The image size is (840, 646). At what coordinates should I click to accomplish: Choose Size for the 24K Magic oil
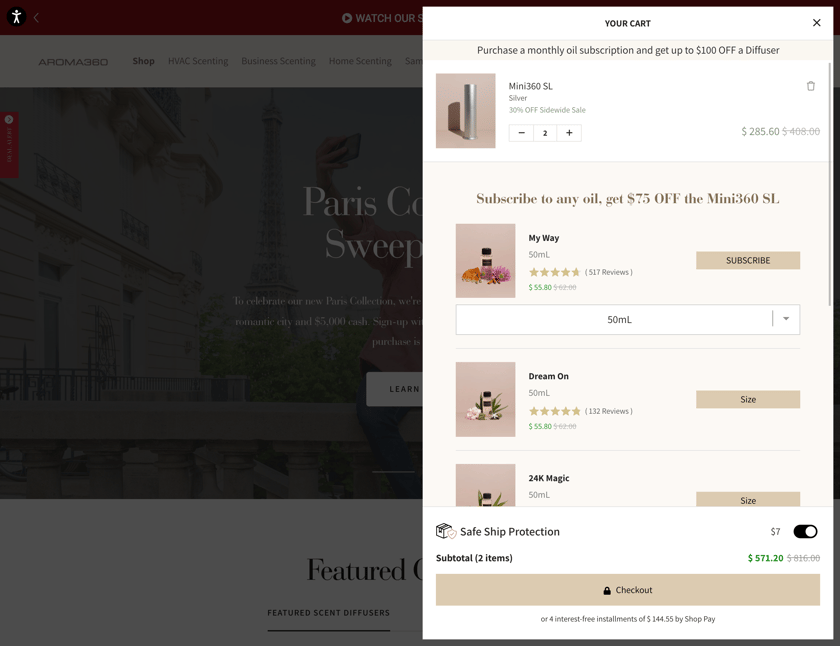point(748,499)
